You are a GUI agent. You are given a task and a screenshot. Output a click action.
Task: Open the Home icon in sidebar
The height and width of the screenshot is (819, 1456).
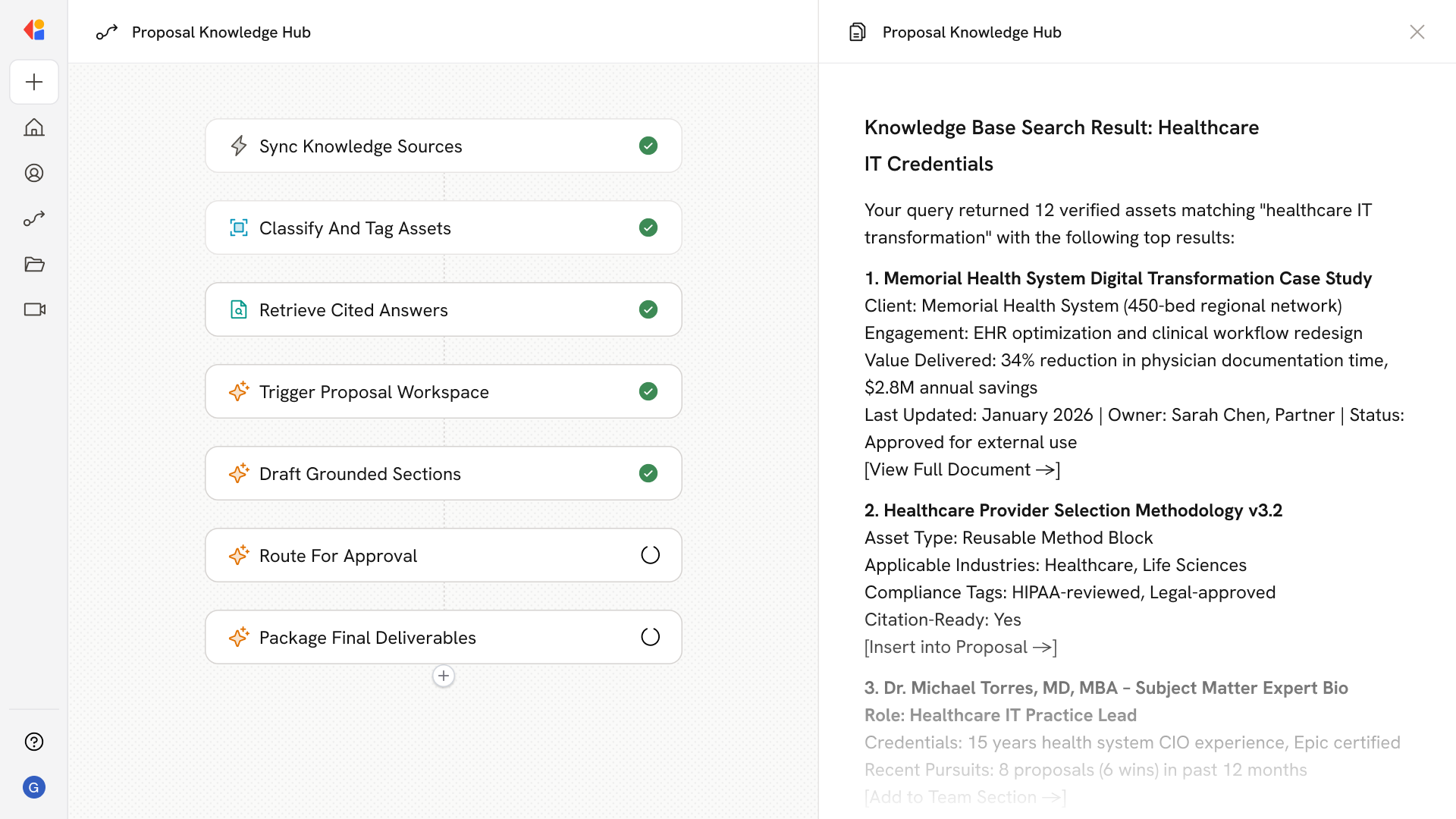tap(34, 127)
